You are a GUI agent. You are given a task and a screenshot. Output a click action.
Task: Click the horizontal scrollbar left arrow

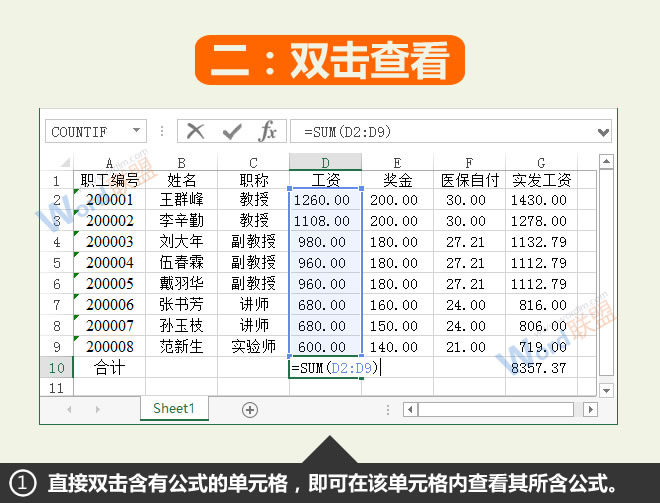click(x=409, y=409)
